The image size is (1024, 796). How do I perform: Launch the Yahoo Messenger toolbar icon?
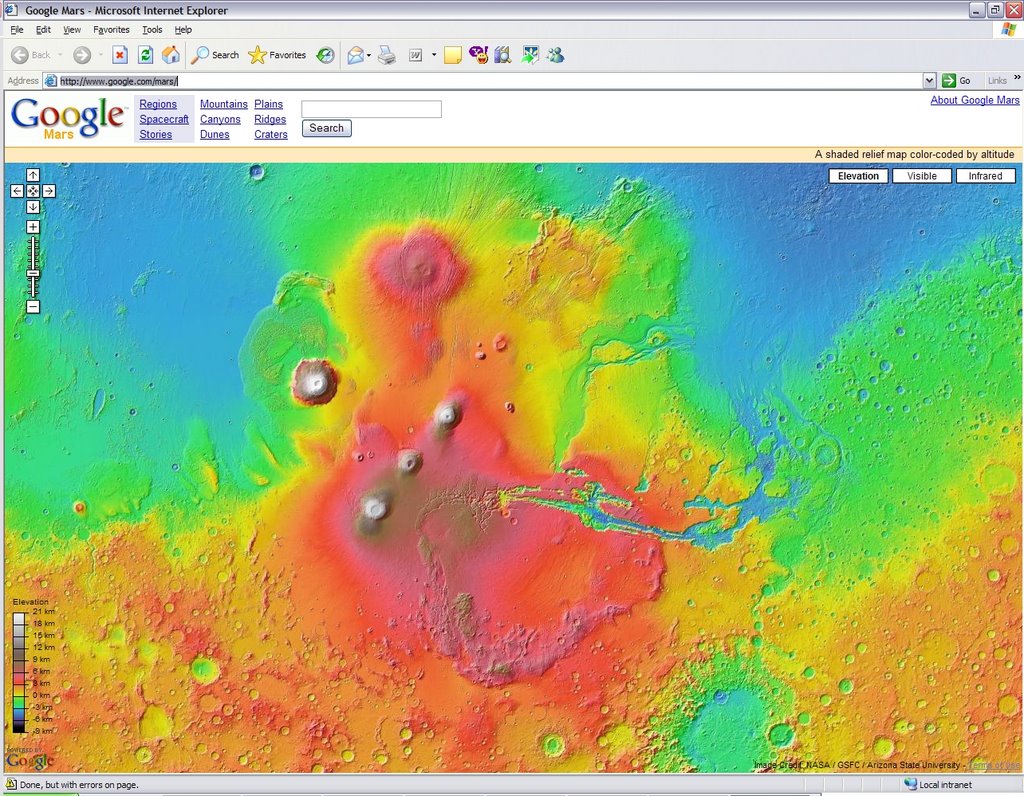coord(478,55)
